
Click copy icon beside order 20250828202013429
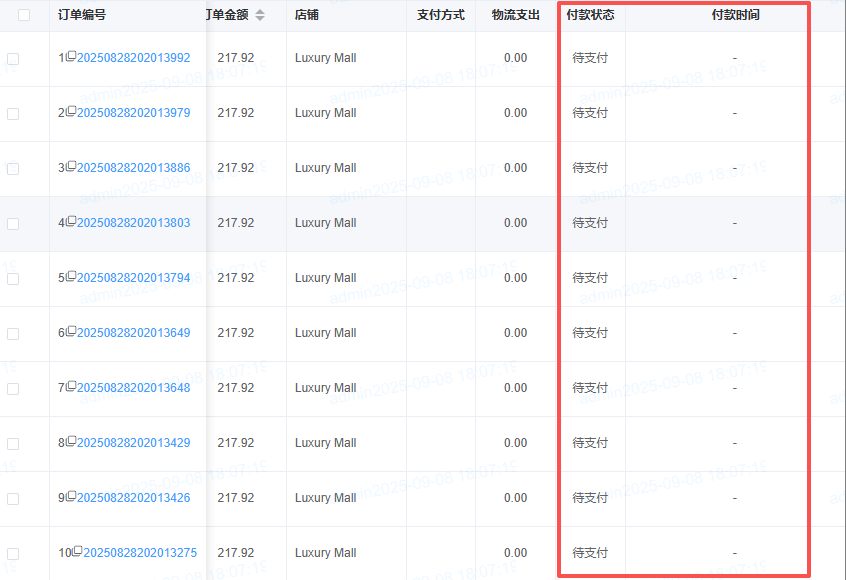point(71,442)
